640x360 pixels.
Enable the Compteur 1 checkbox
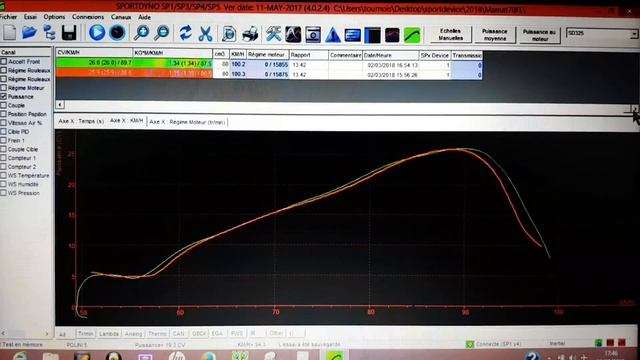(4, 158)
